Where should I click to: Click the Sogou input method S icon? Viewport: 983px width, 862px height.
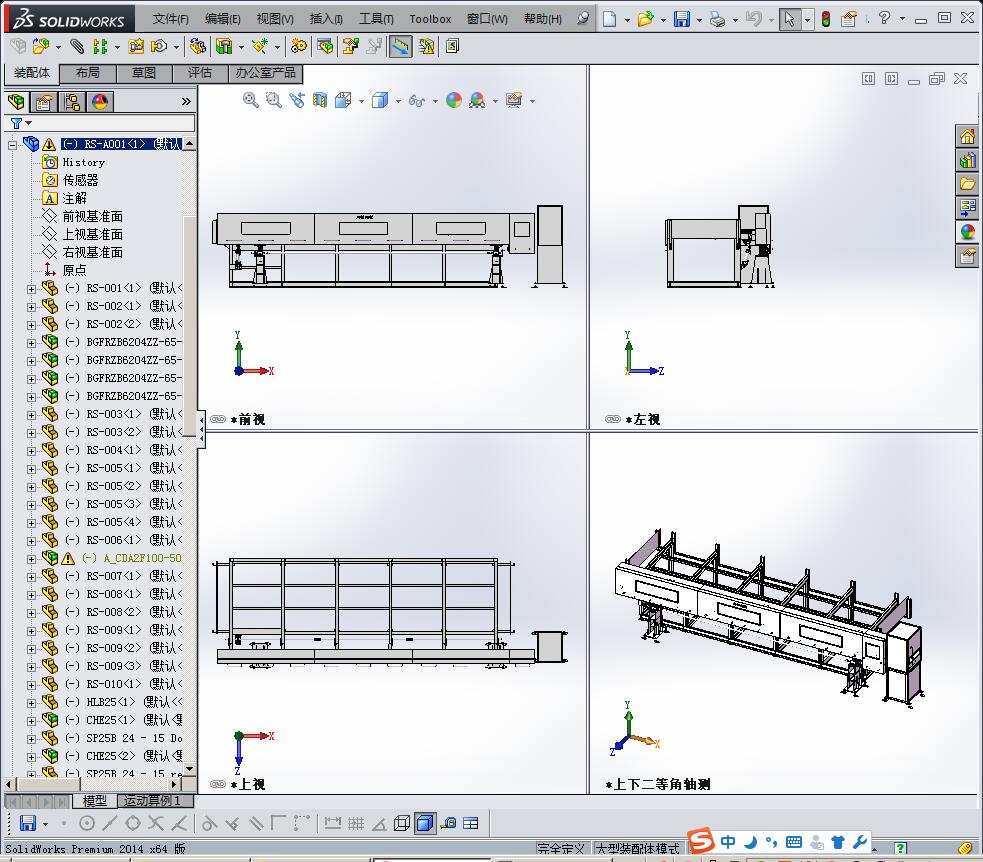[701, 841]
